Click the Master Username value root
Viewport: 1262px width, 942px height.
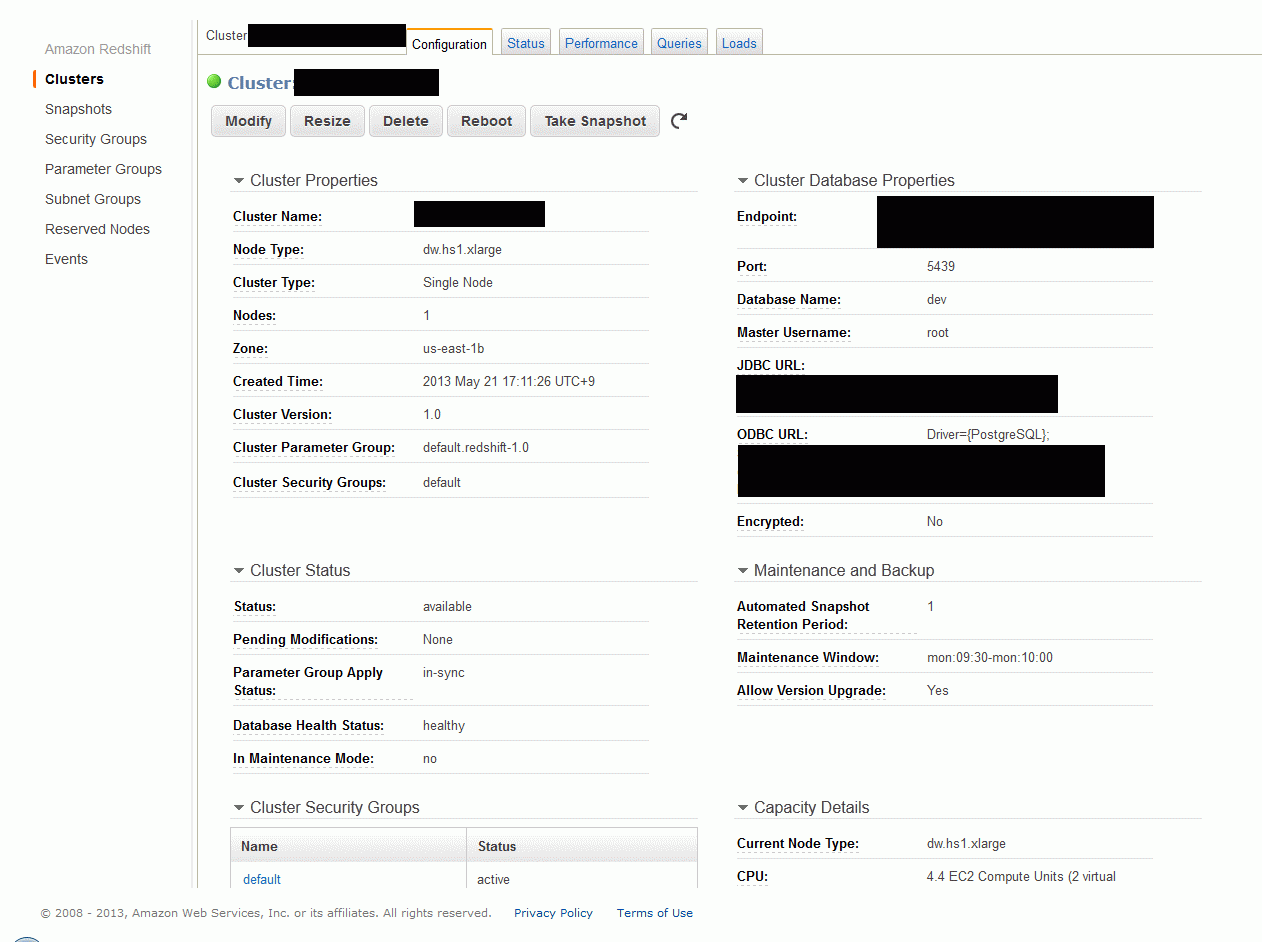(x=938, y=333)
